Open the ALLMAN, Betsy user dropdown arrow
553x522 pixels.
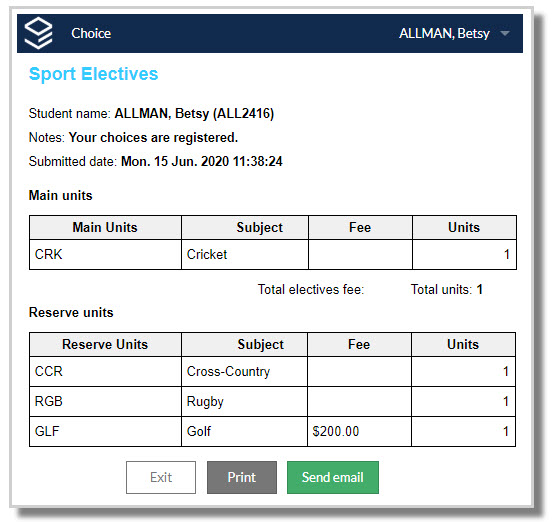[x=505, y=34]
